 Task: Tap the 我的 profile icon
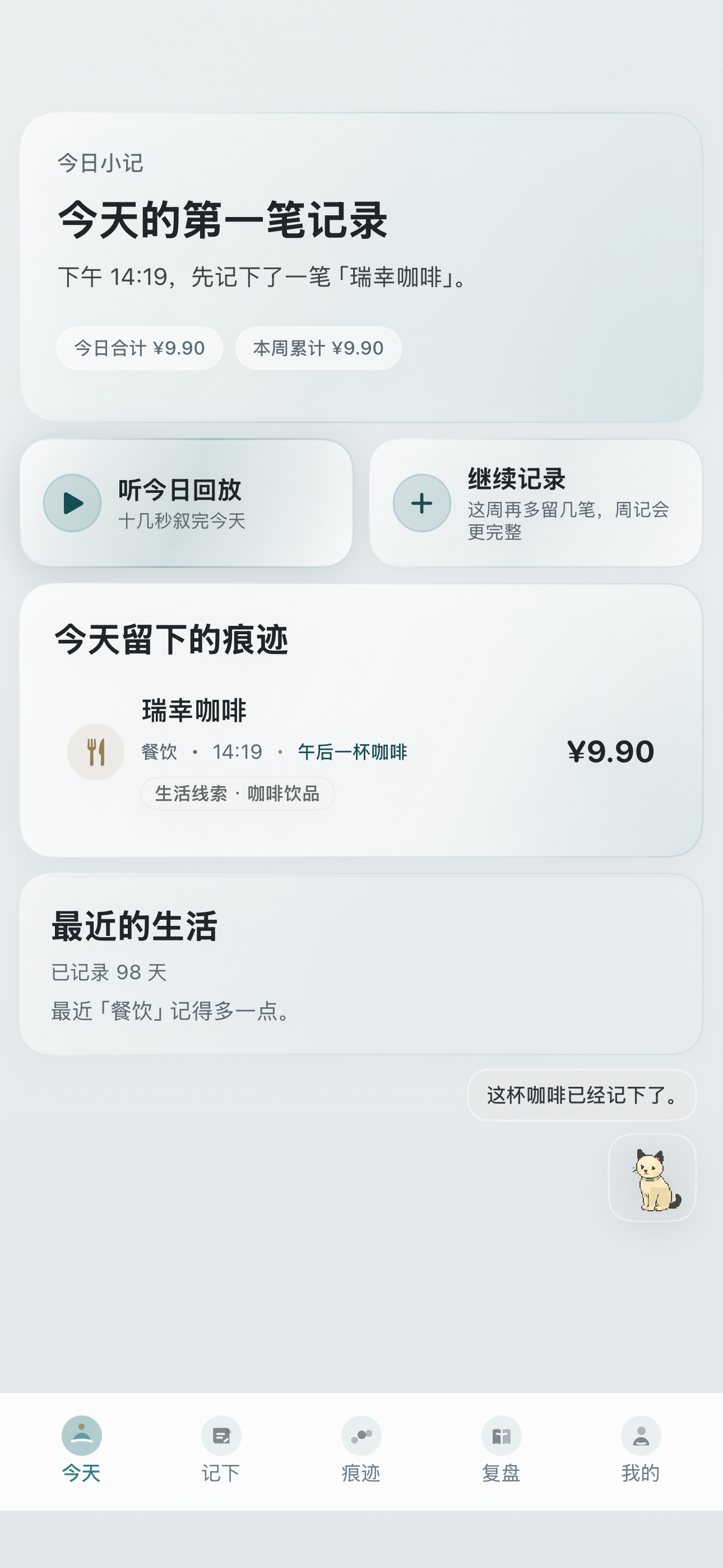point(641,1435)
